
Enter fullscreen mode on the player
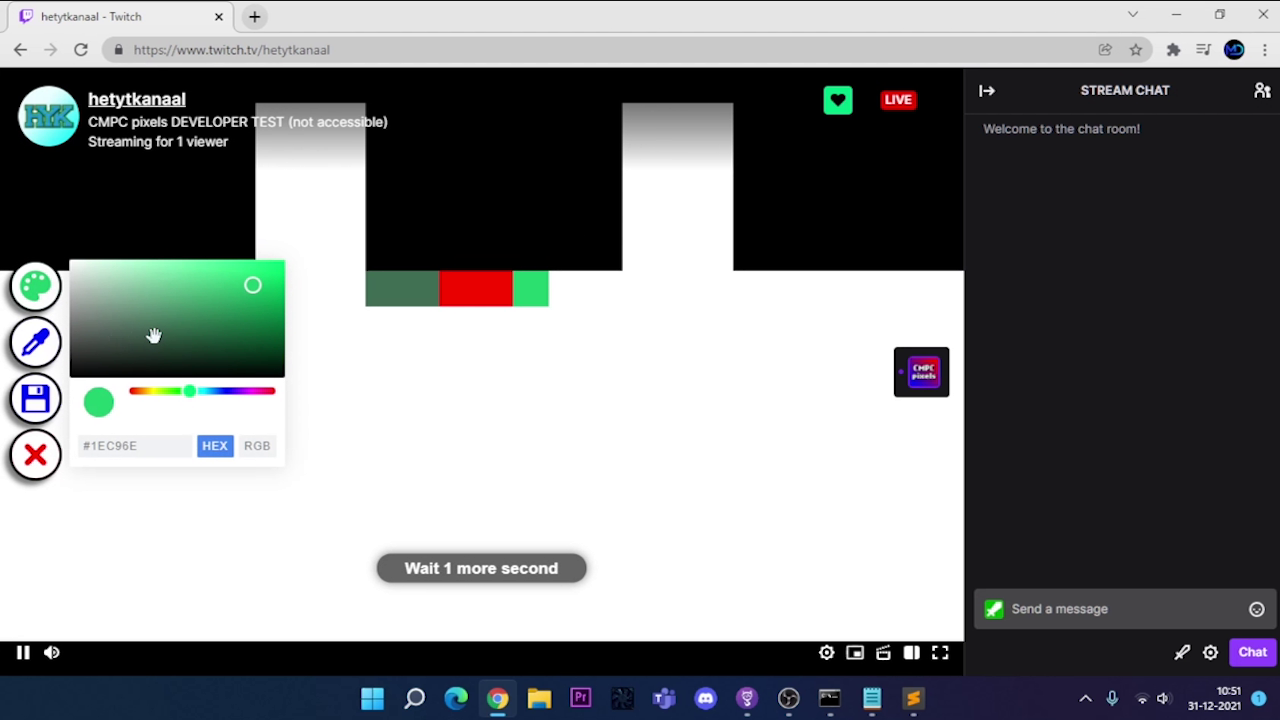tap(940, 653)
